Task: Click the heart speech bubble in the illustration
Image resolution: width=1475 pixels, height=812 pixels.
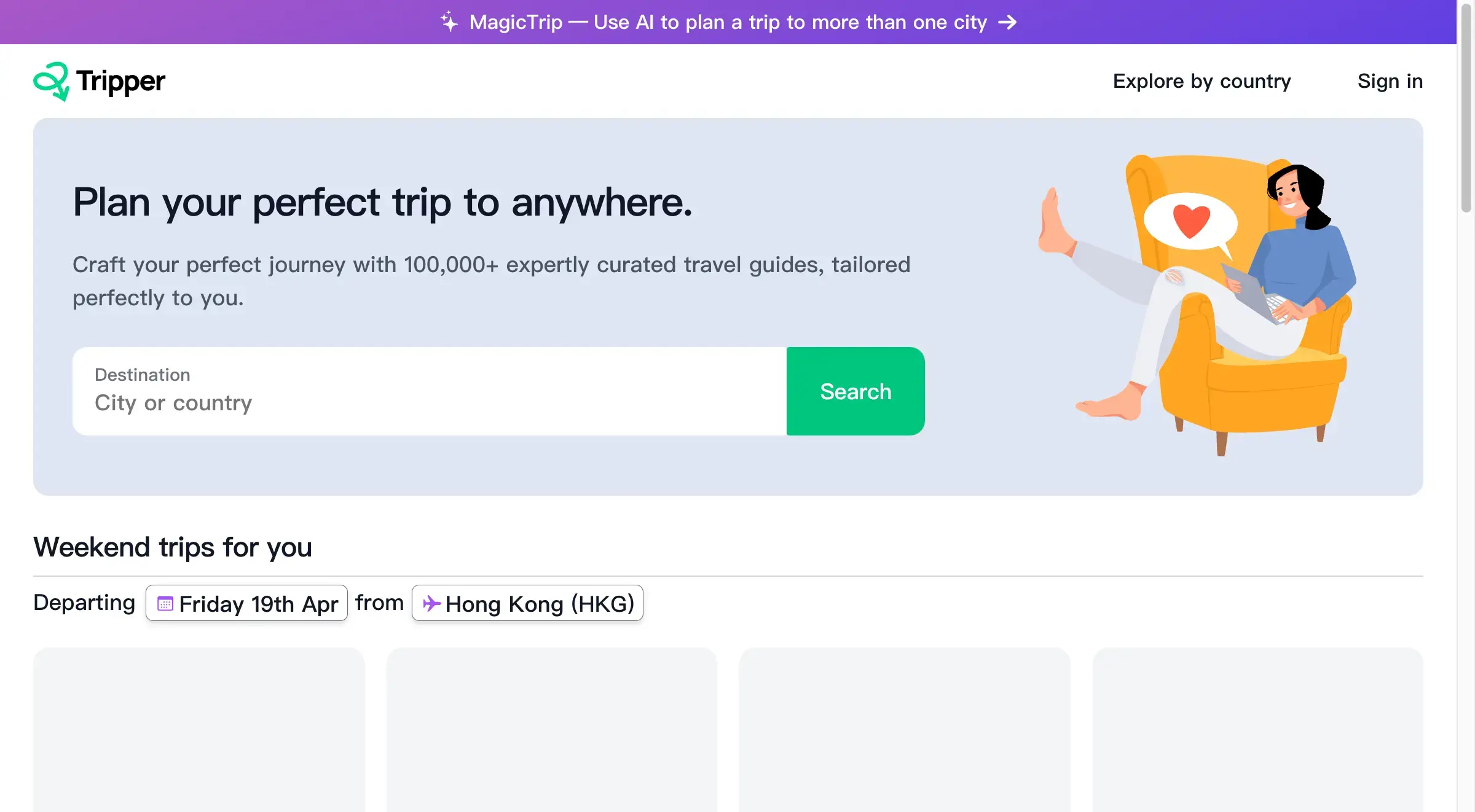Action: coord(1190,221)
